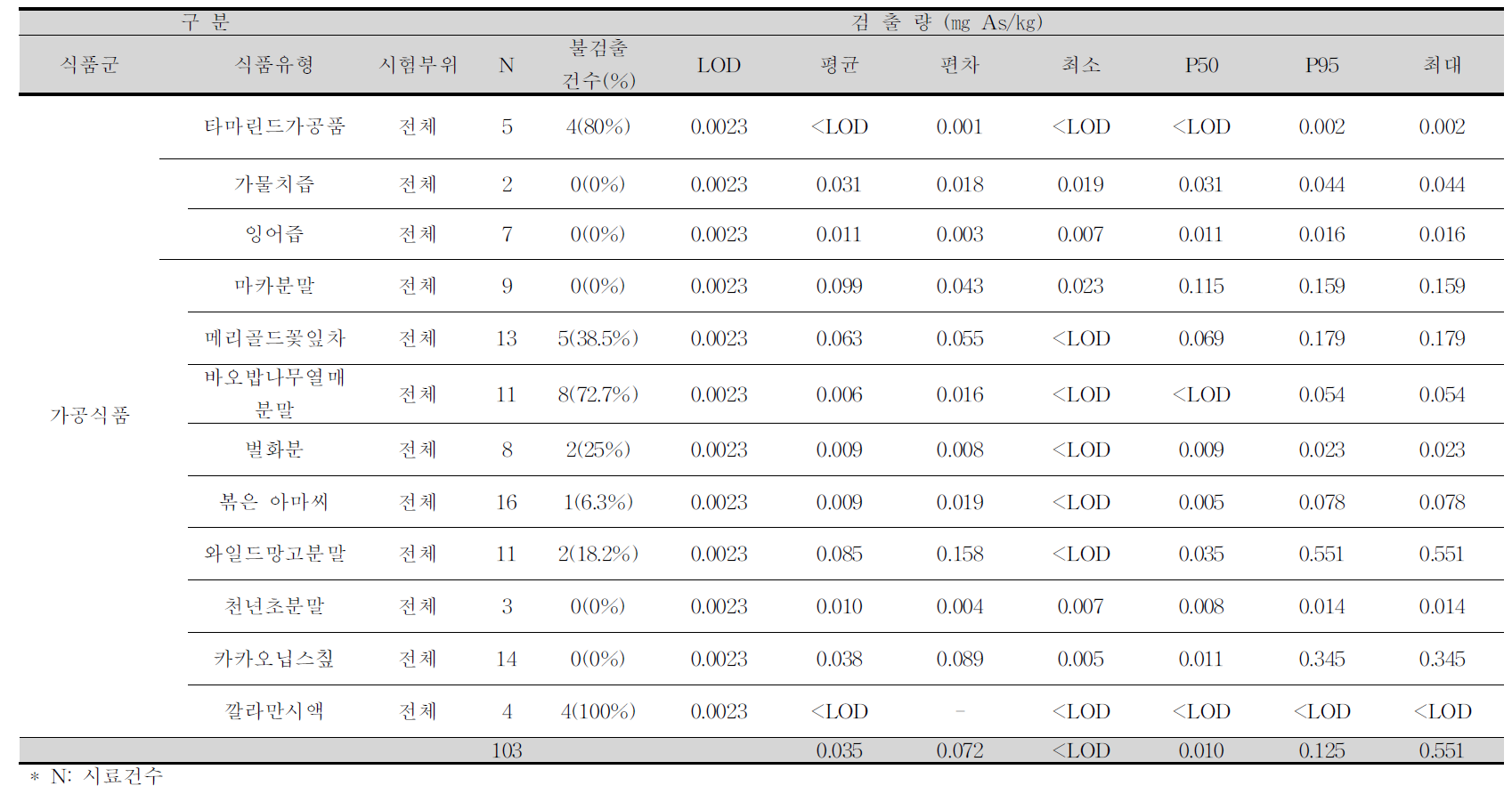
Task: Select the 타마린드가공품 row label
Action: coord(274,126)
